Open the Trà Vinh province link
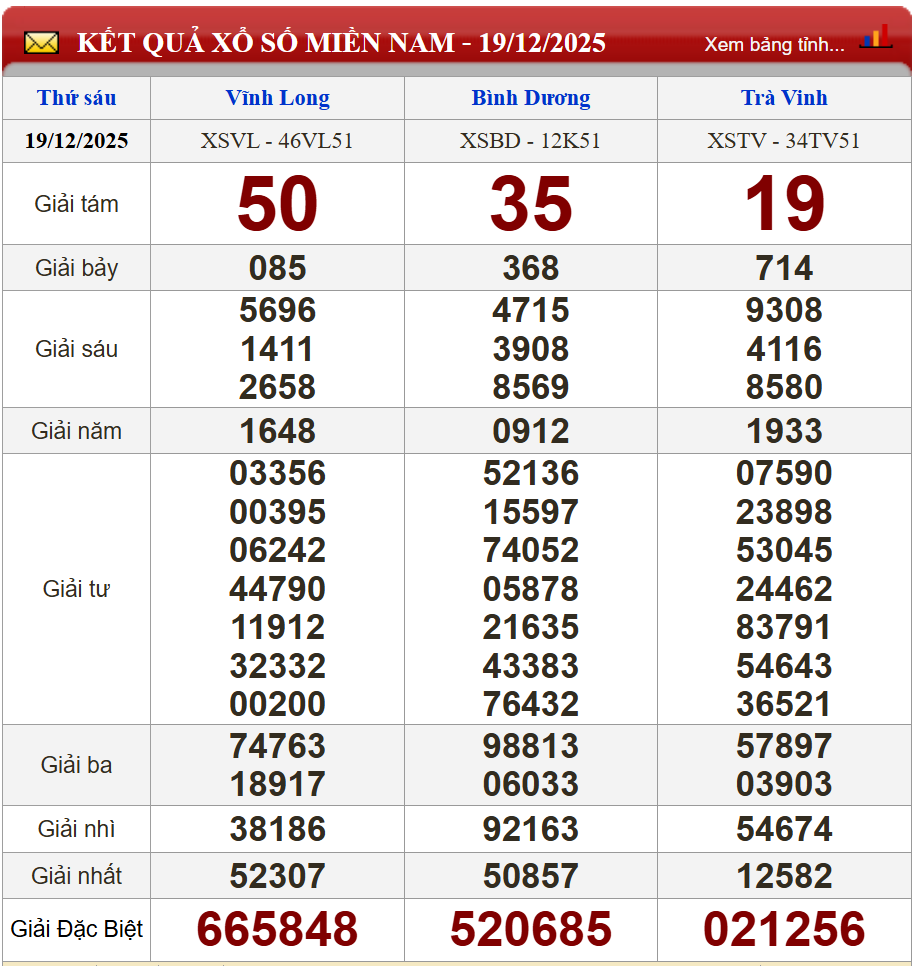The height and width of the screenshot is (966, 916). coord(784,98)
